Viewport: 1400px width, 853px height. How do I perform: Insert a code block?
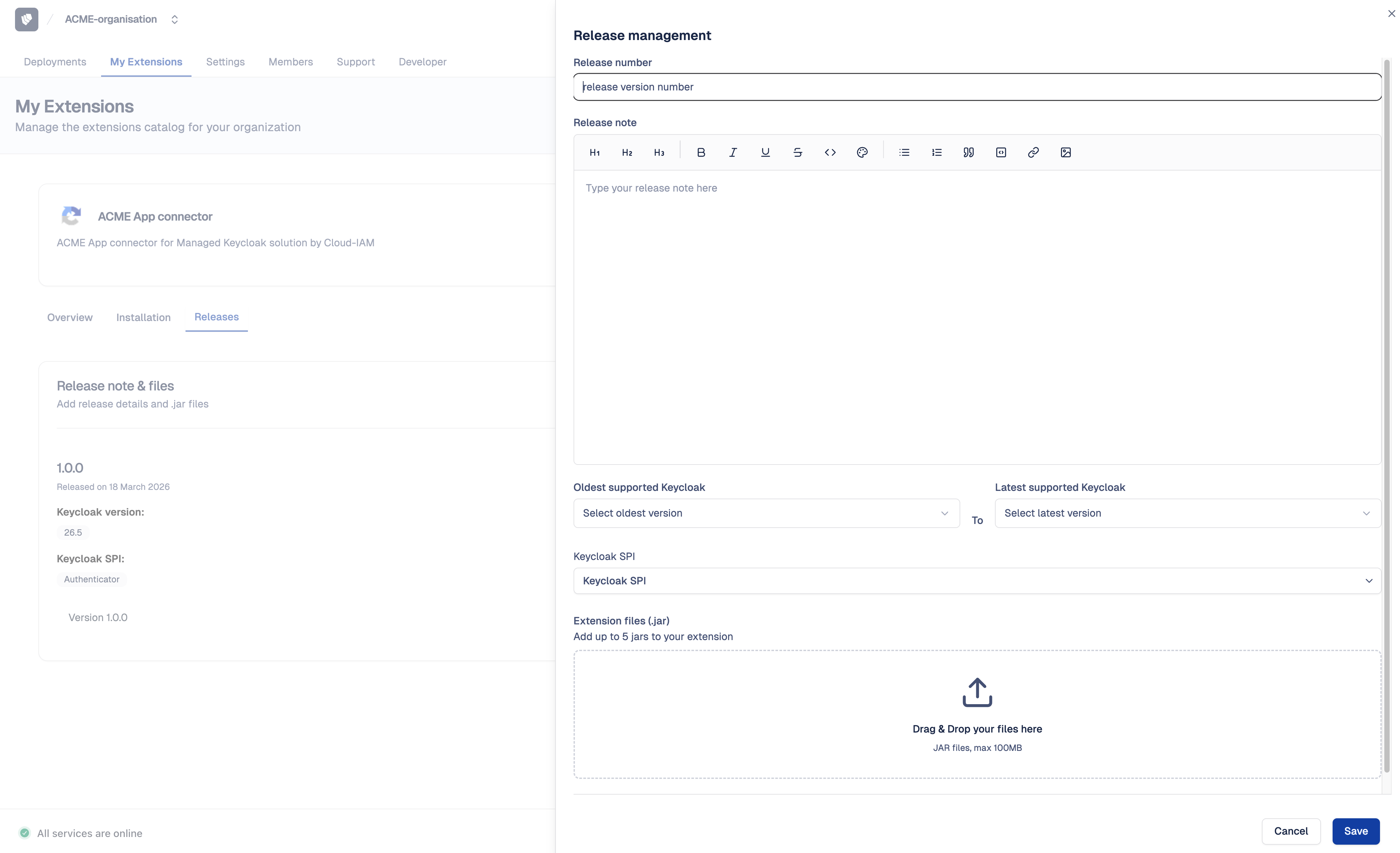(x=1001, y=152)
